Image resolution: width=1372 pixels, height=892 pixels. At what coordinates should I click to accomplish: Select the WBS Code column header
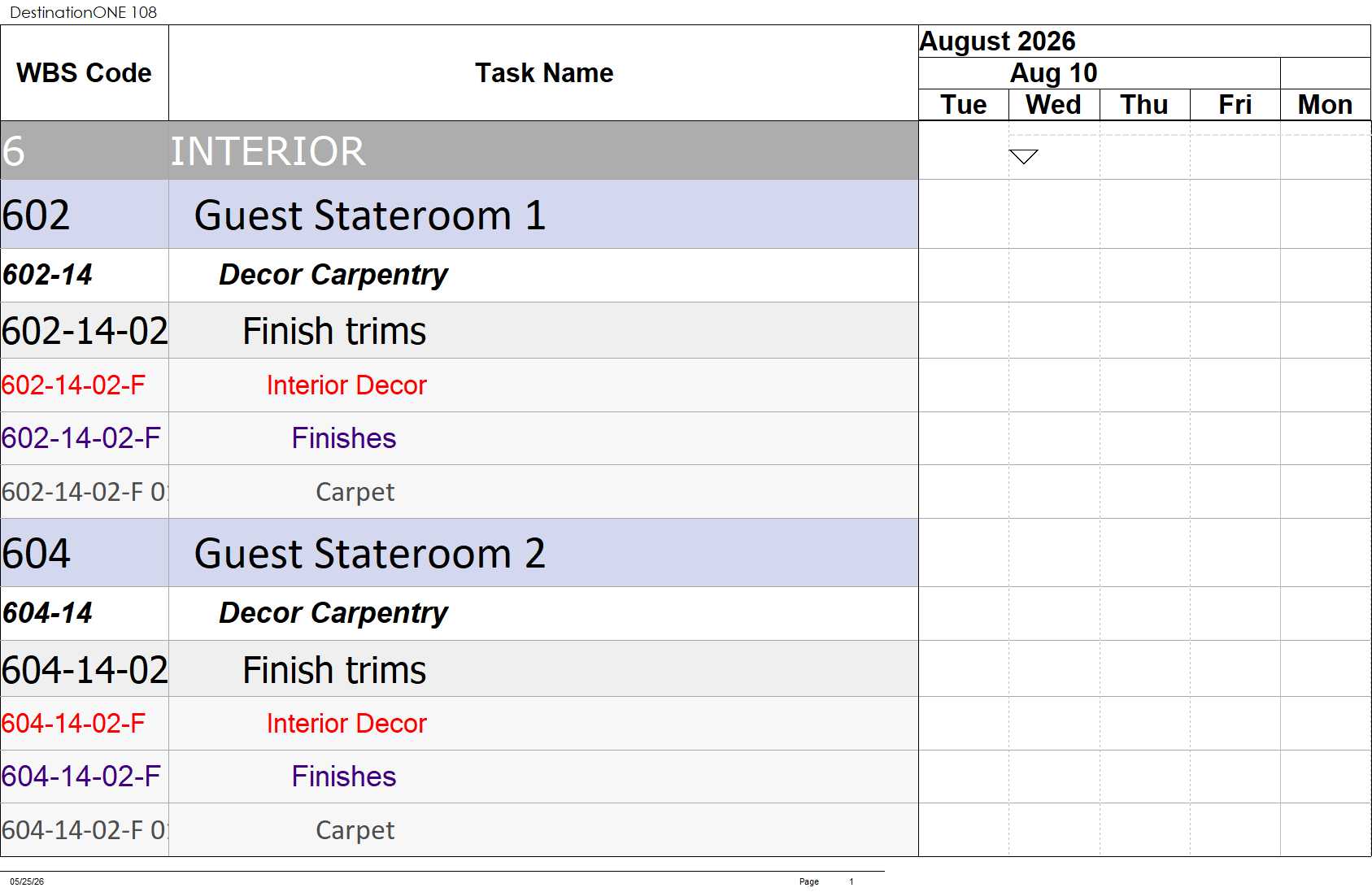85,73
